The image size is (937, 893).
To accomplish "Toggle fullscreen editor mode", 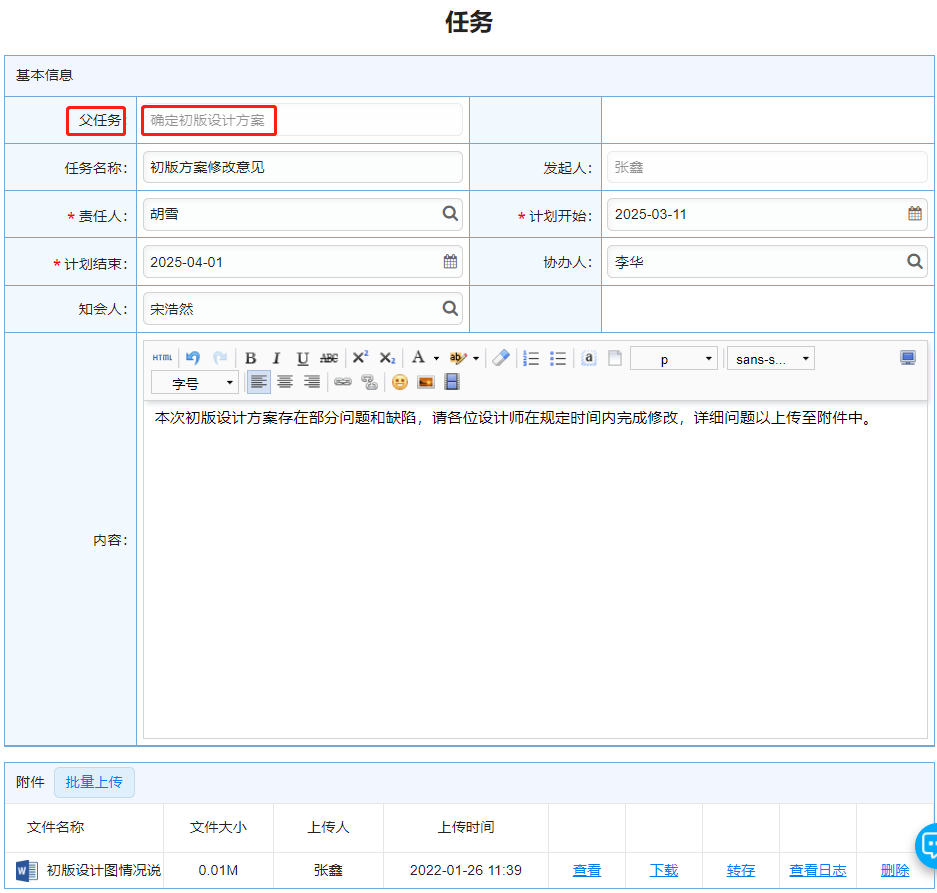I will pyautogui.click(x=907, y=358).
